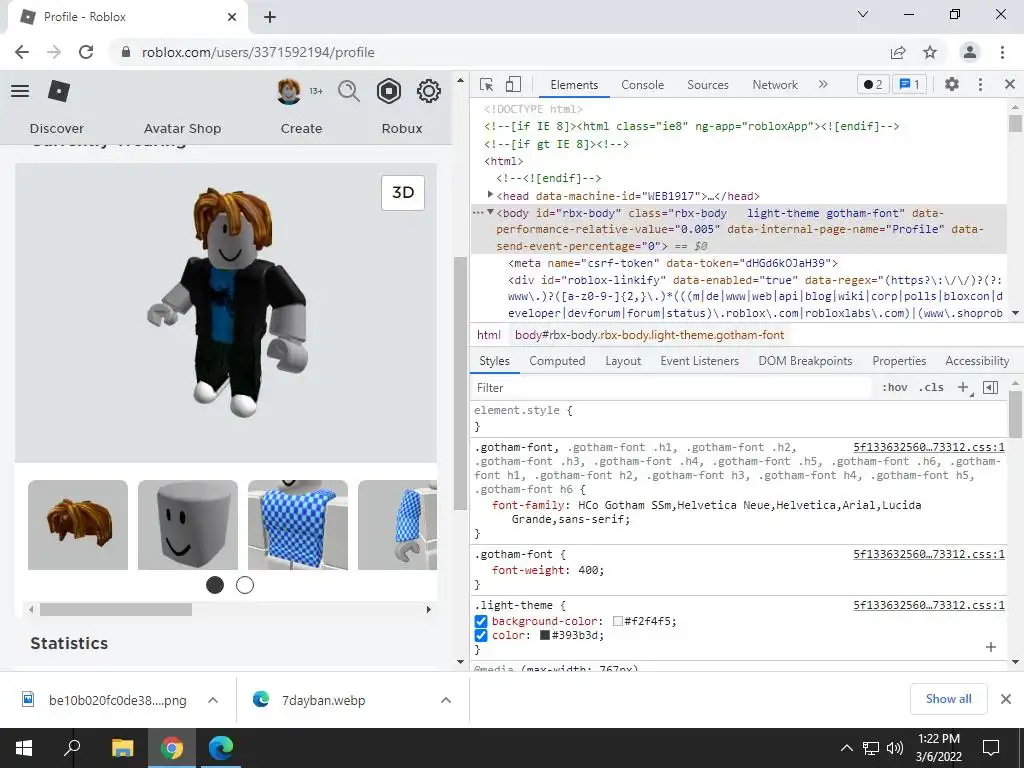Show hidden system tray icons

click(x=846, y=748)
